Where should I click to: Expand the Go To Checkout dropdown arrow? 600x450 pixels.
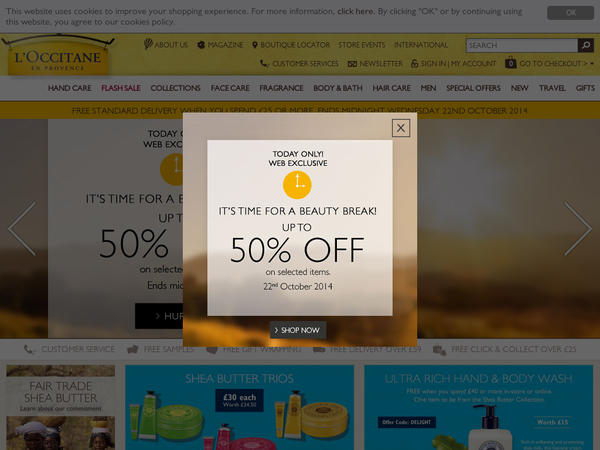tap(592, 64)
